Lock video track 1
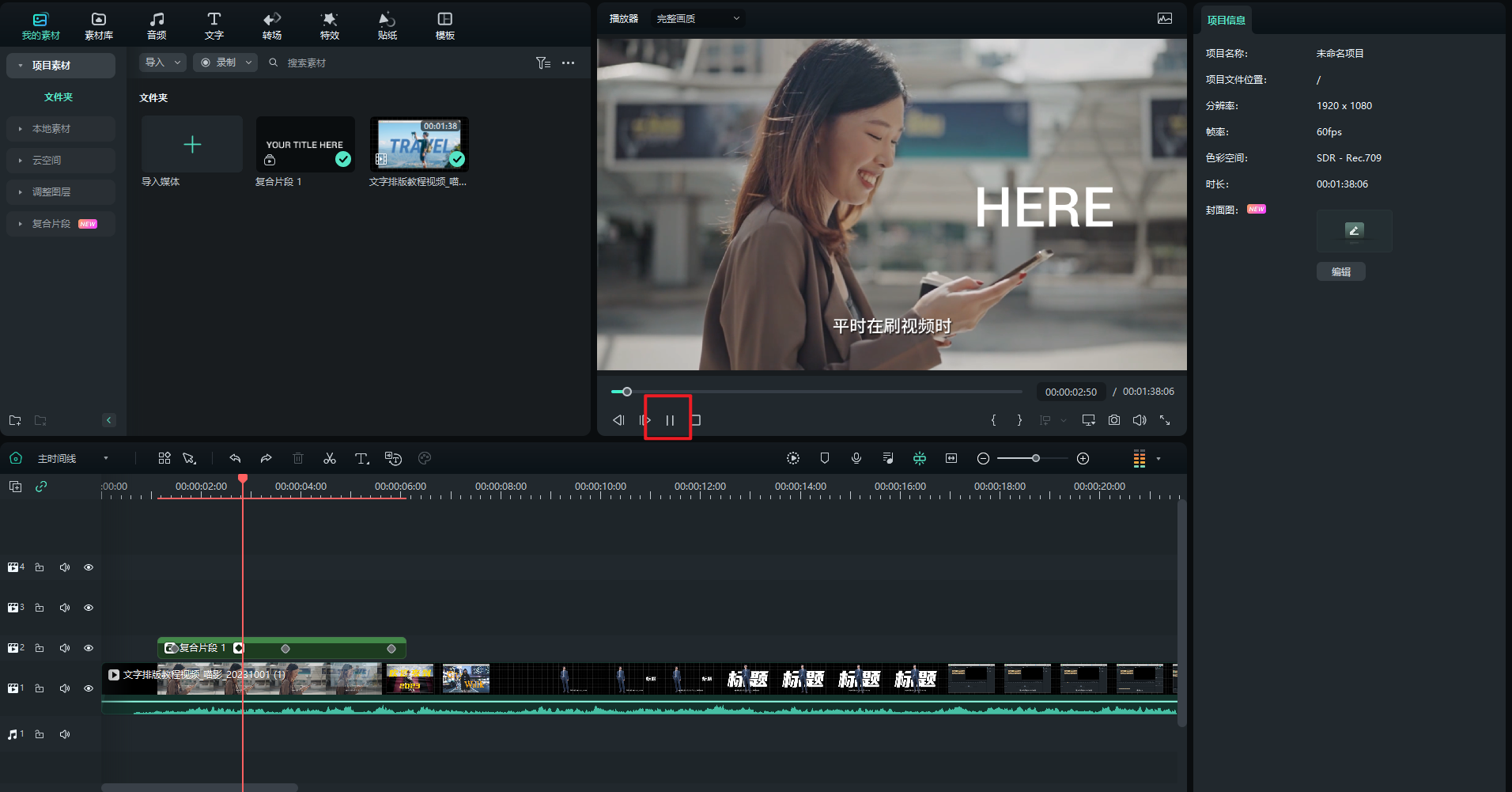This screenshot has width=1512, height=792. (x=40, y=688)
